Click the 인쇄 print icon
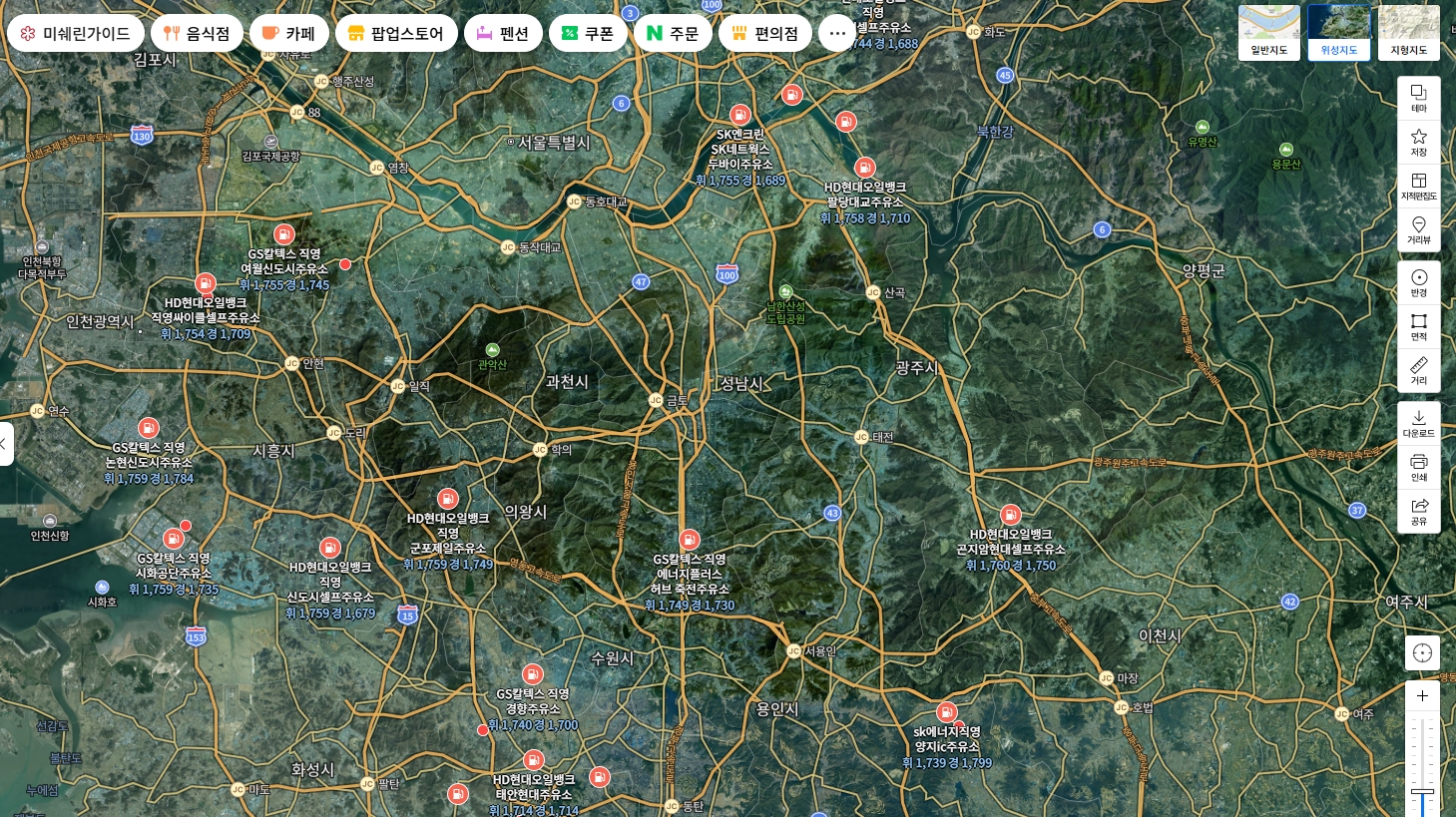The height and width of the screenshot is (817, 1456). [1419, 468]
